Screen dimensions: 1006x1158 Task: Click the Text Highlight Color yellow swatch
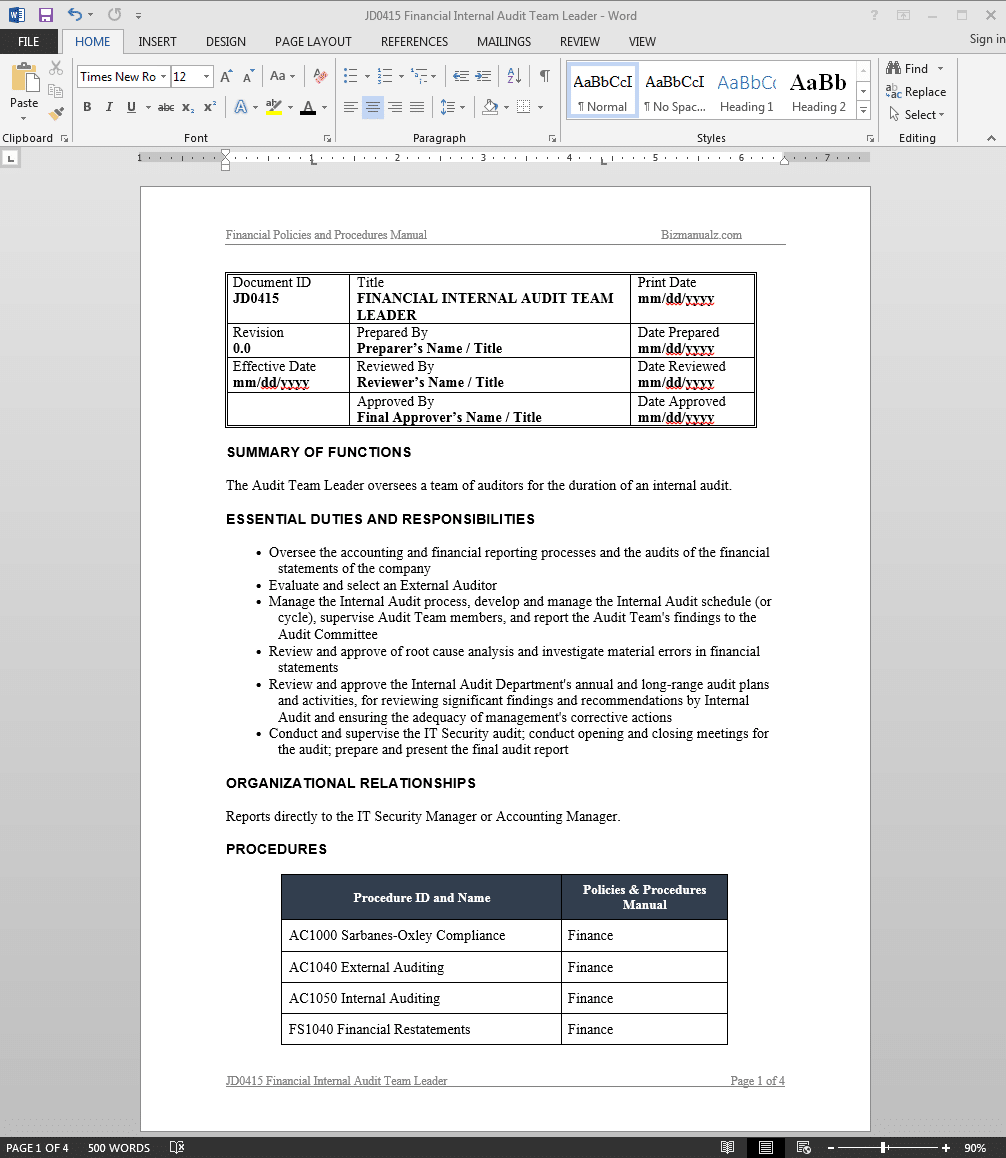[273, 107]
